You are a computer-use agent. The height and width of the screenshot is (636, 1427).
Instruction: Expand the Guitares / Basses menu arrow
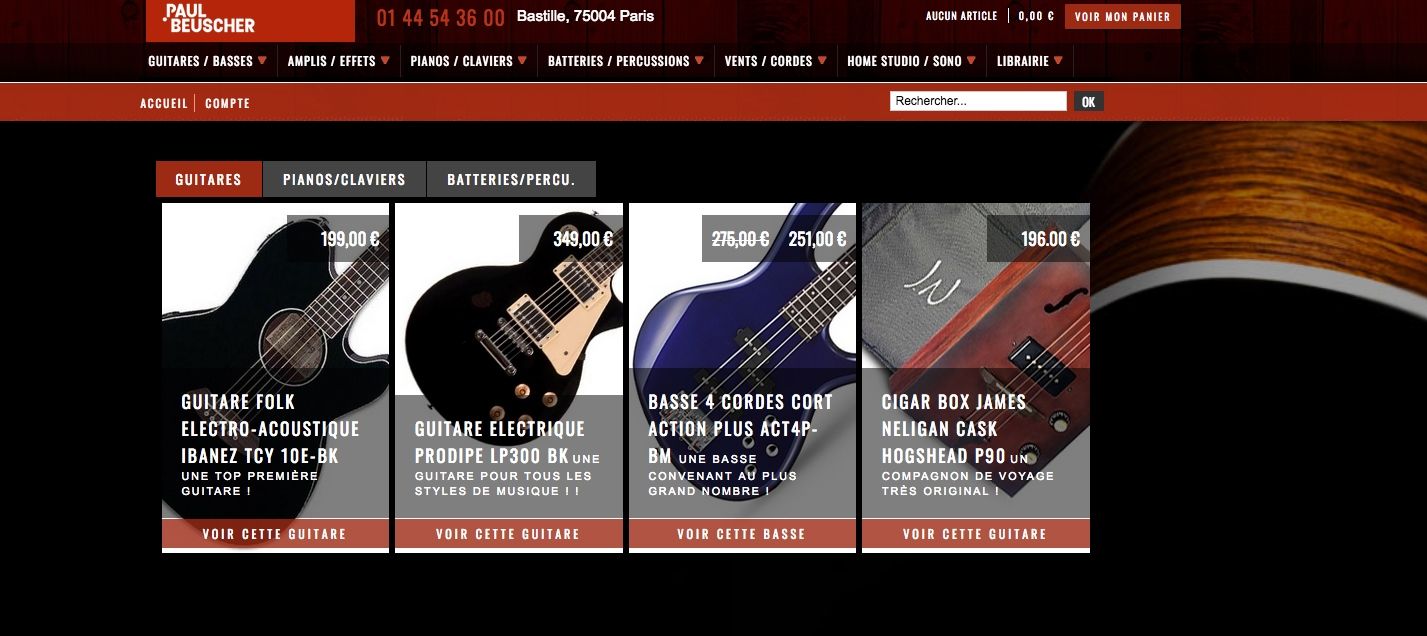(262, 60)
